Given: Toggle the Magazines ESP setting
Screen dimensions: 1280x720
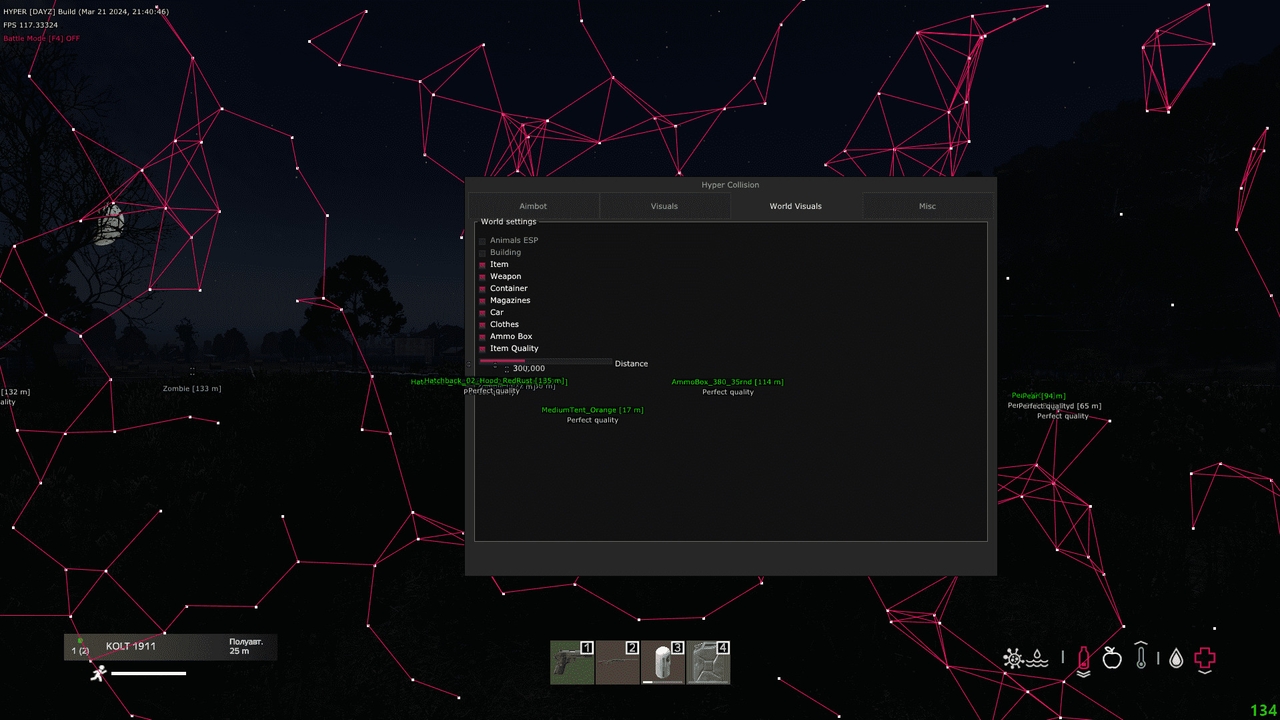Looking at the screenshot, I should 482,300.
